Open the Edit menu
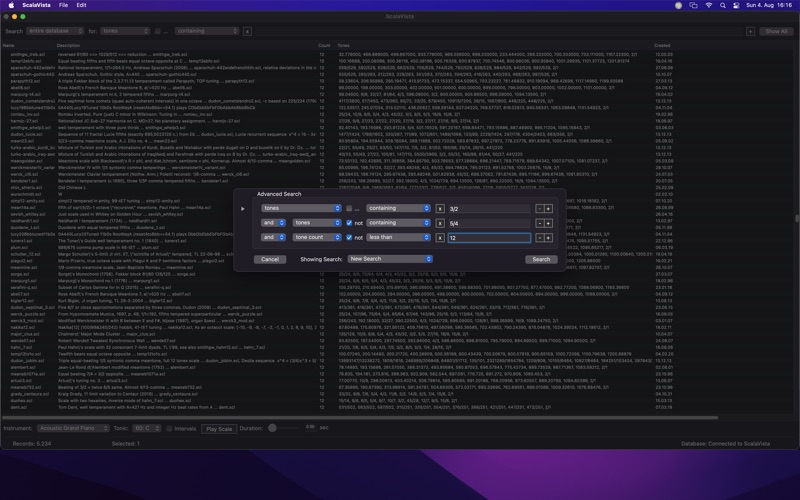This screenshot has width=800, height=500. tap(82, 5)
